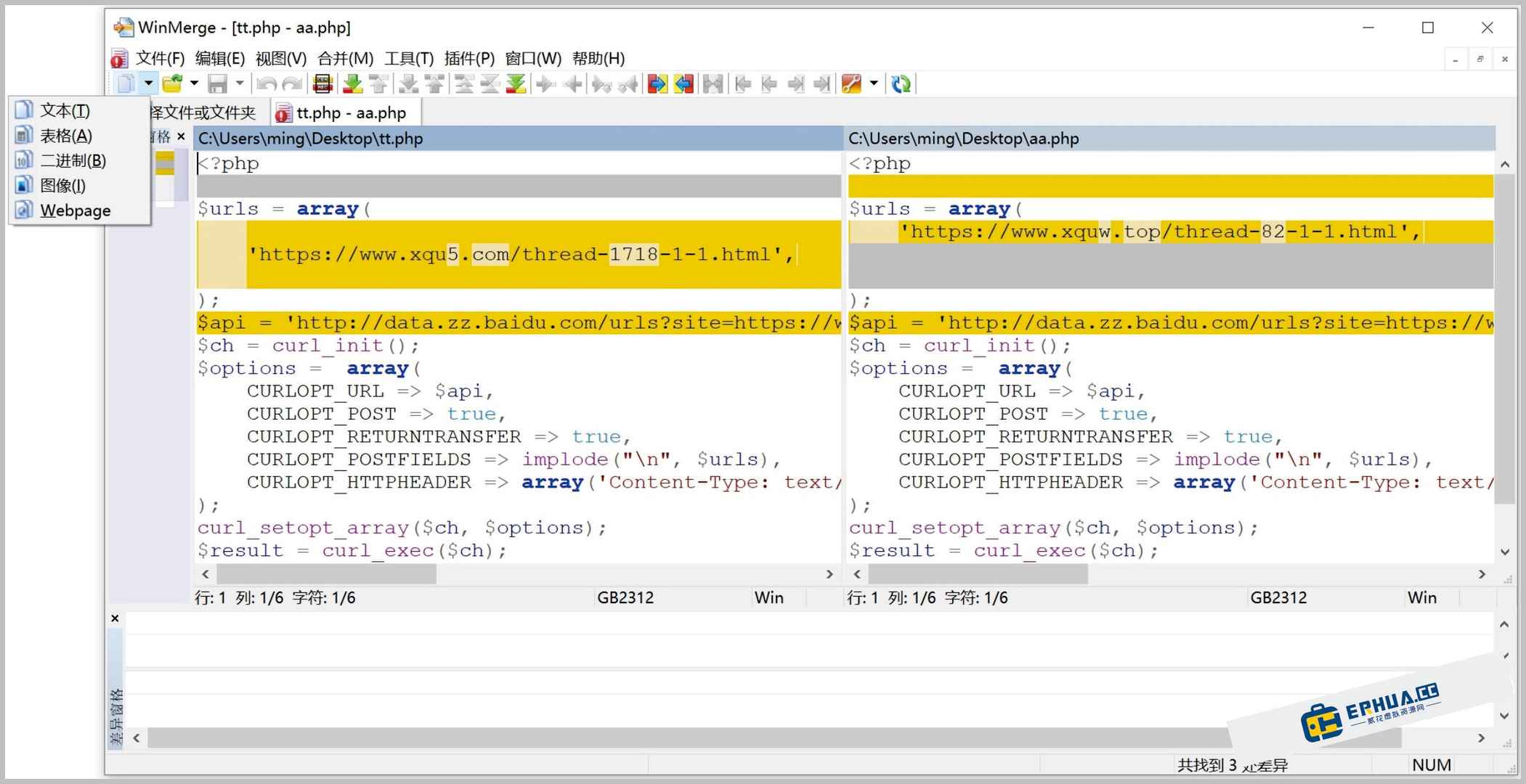Open the 帮助(H) menu
This screenshot has height=784, width=1526.
[x=598, y=58]
